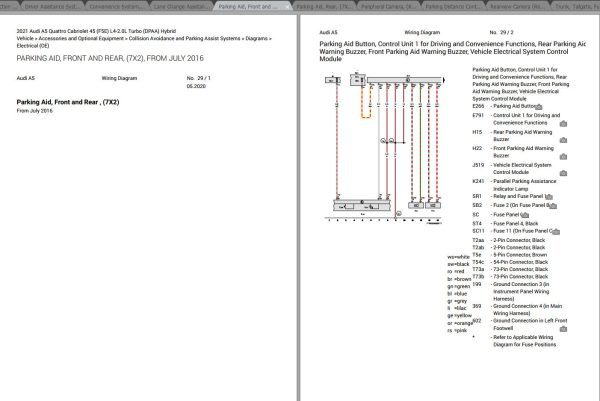Switch to the Trunk, Tailgate tab

[x=576, y=6]
